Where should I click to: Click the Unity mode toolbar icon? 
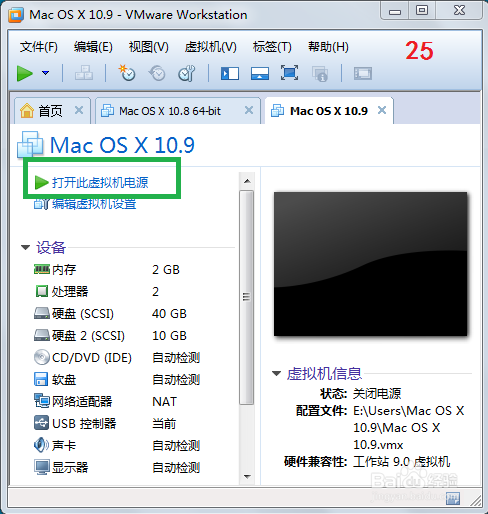click(x=320, y=74)
